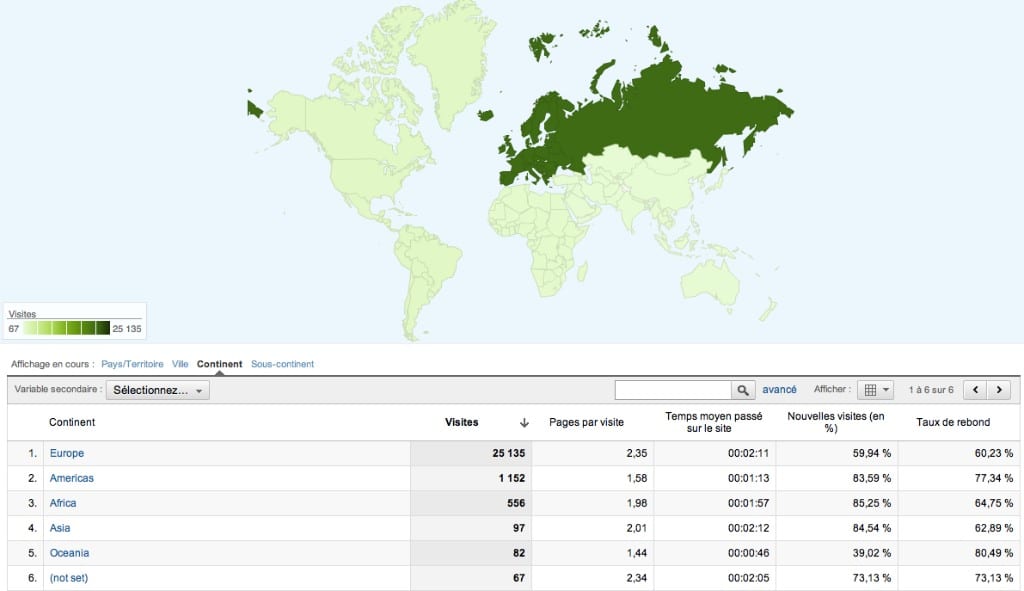Switch to Ville view
1024x591 pixels.
coord(180,364)
